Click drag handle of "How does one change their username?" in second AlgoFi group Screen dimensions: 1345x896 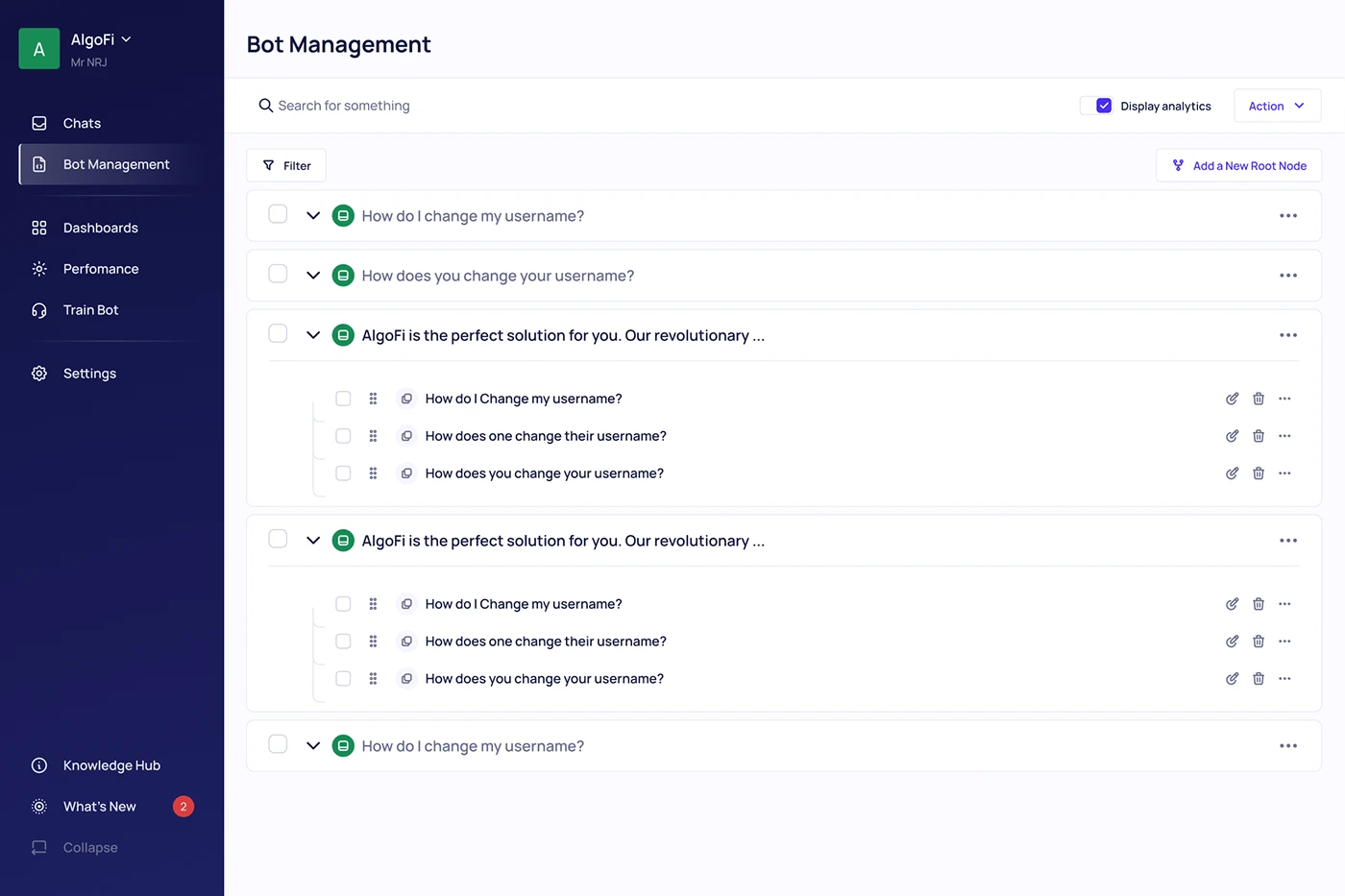point(373,642)
